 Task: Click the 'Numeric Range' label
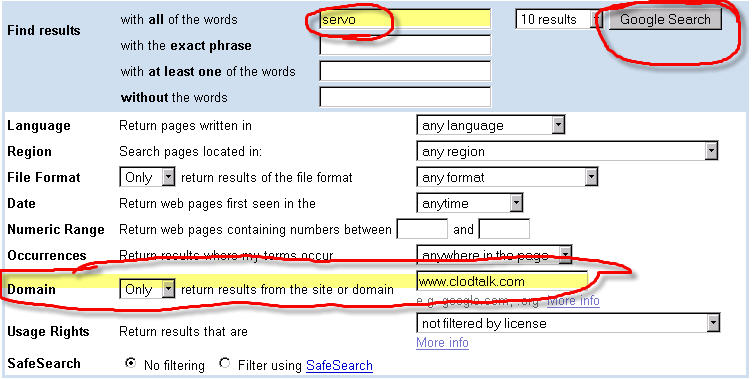(x=56, y=230)
